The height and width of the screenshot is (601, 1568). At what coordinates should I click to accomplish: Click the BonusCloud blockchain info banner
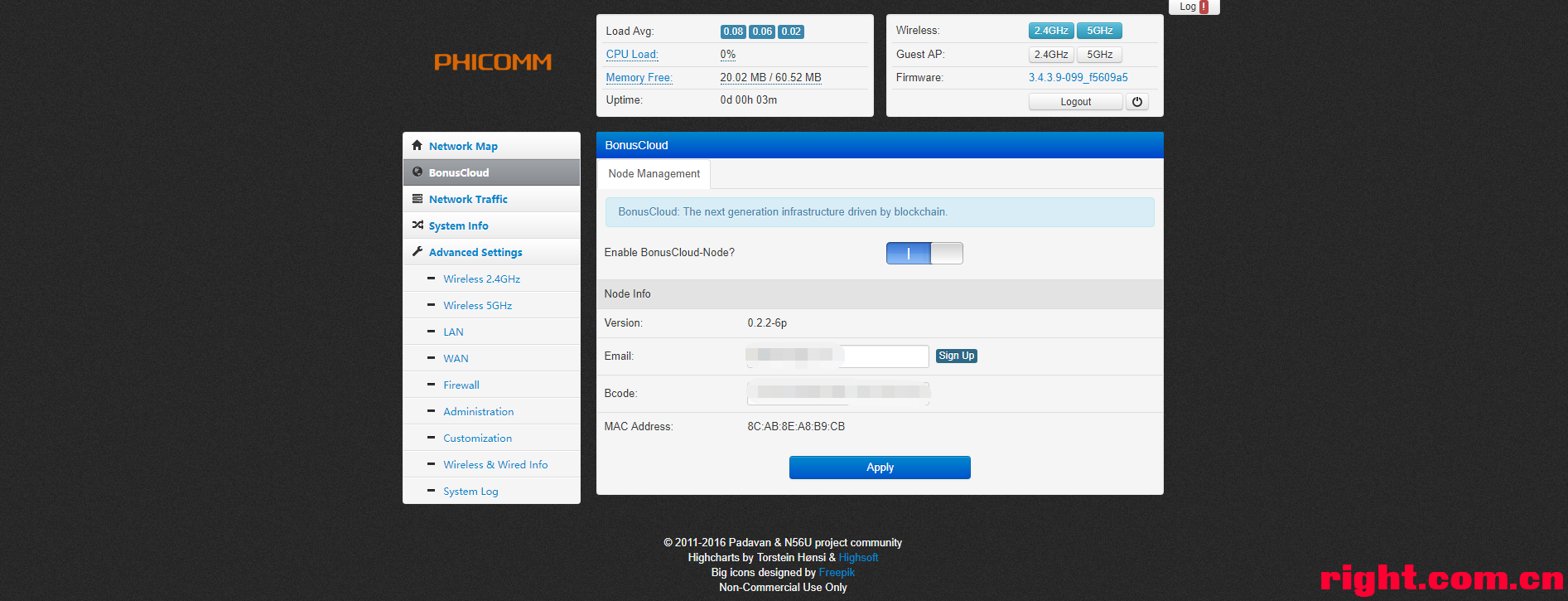[x=880, y=212]
